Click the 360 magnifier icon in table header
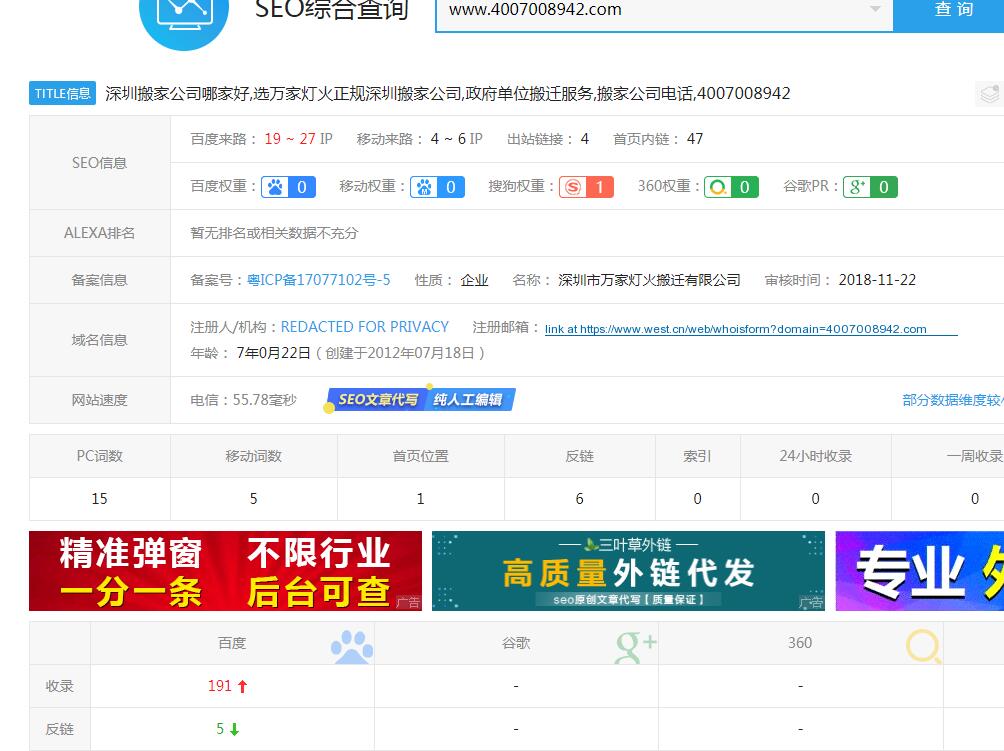The image size is (1004, 751). coord(923,647)
